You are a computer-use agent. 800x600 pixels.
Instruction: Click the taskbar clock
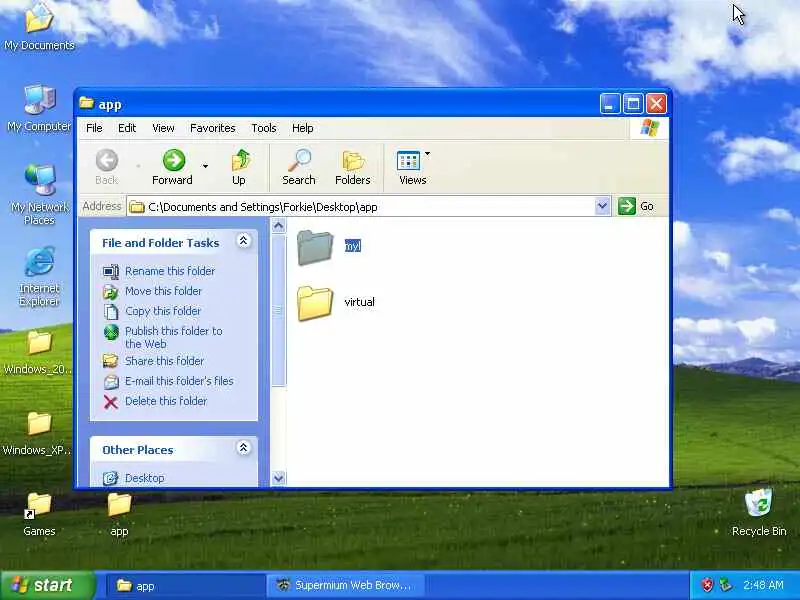click(x=763, y=585)
